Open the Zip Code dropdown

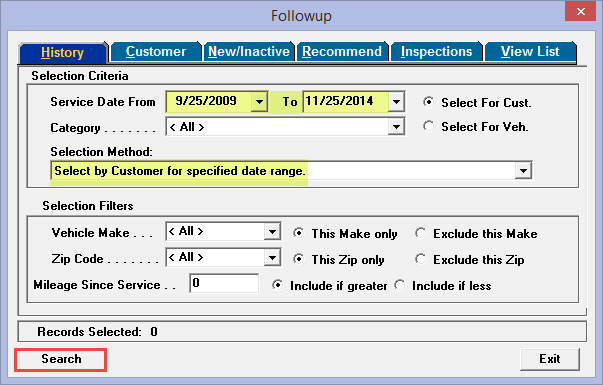coord(272,257)
